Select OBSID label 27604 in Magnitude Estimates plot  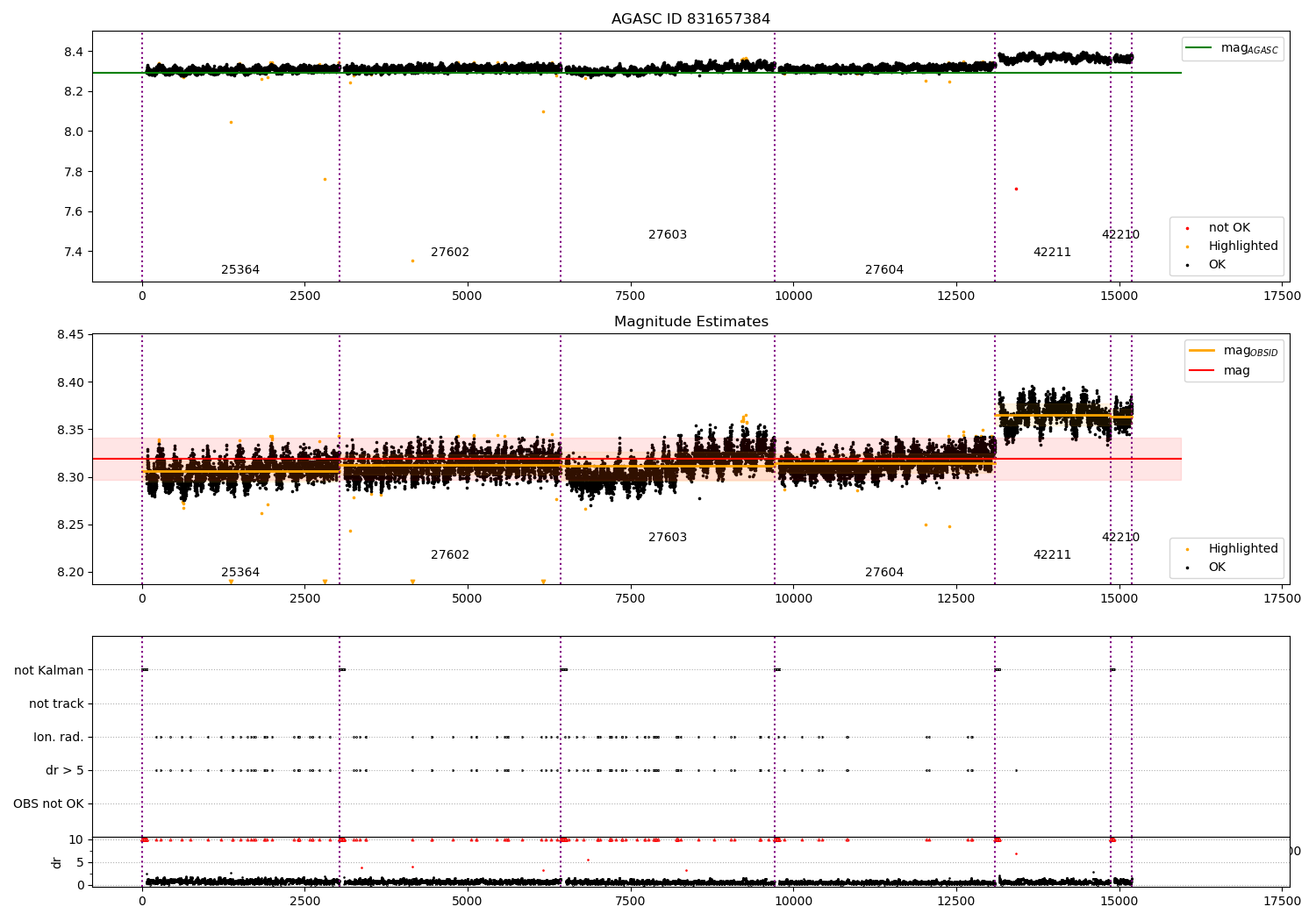(x=884, y=573)
